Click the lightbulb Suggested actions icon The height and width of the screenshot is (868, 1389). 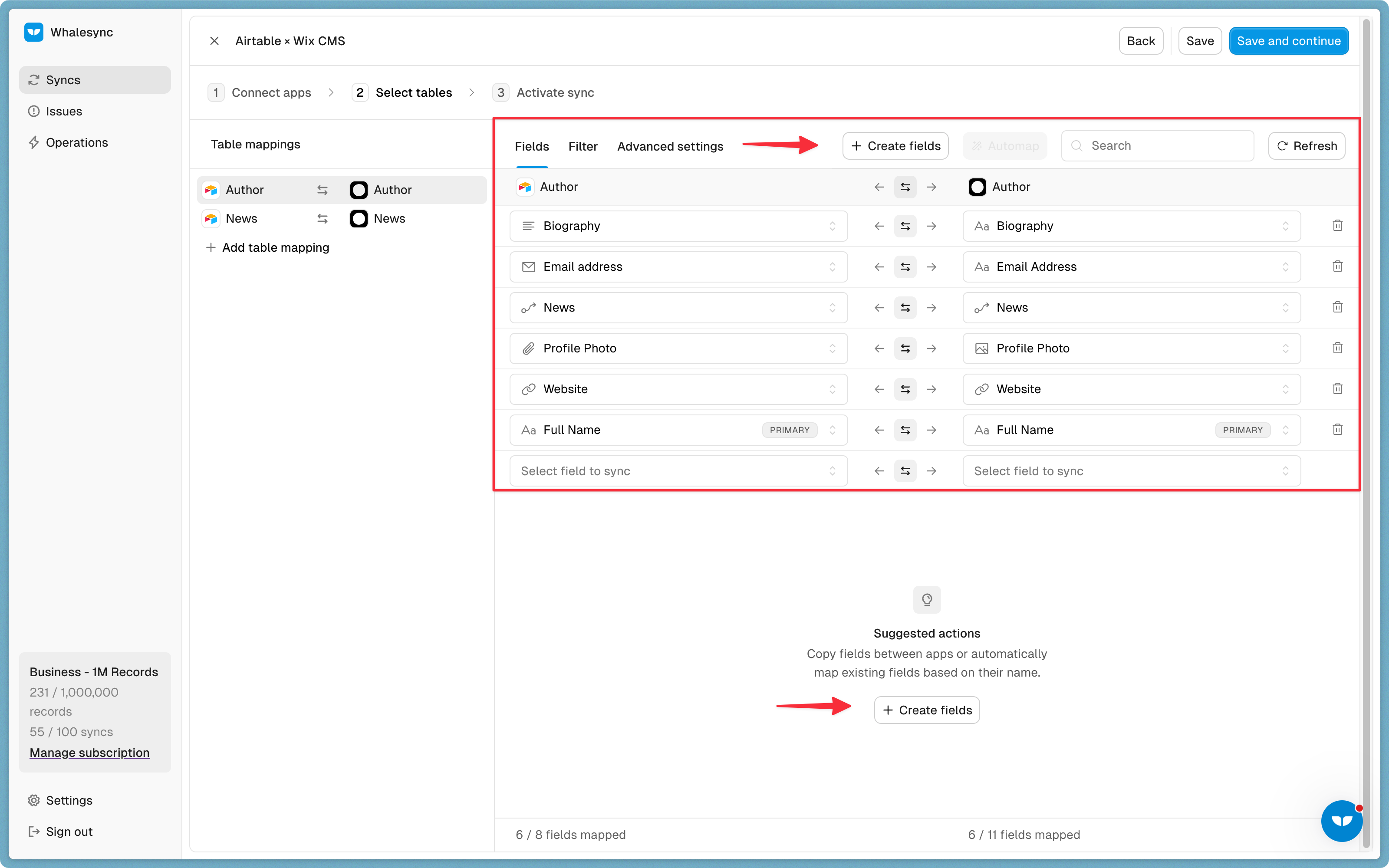[x=926, y=599]
